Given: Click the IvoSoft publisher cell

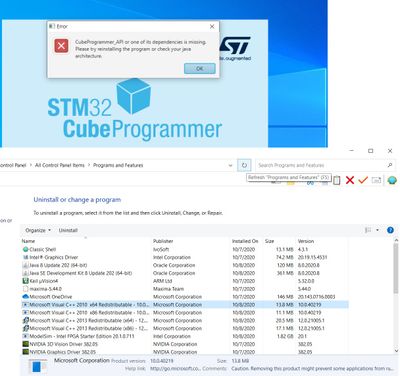Looking at the screenshot, I should [161, 249].
